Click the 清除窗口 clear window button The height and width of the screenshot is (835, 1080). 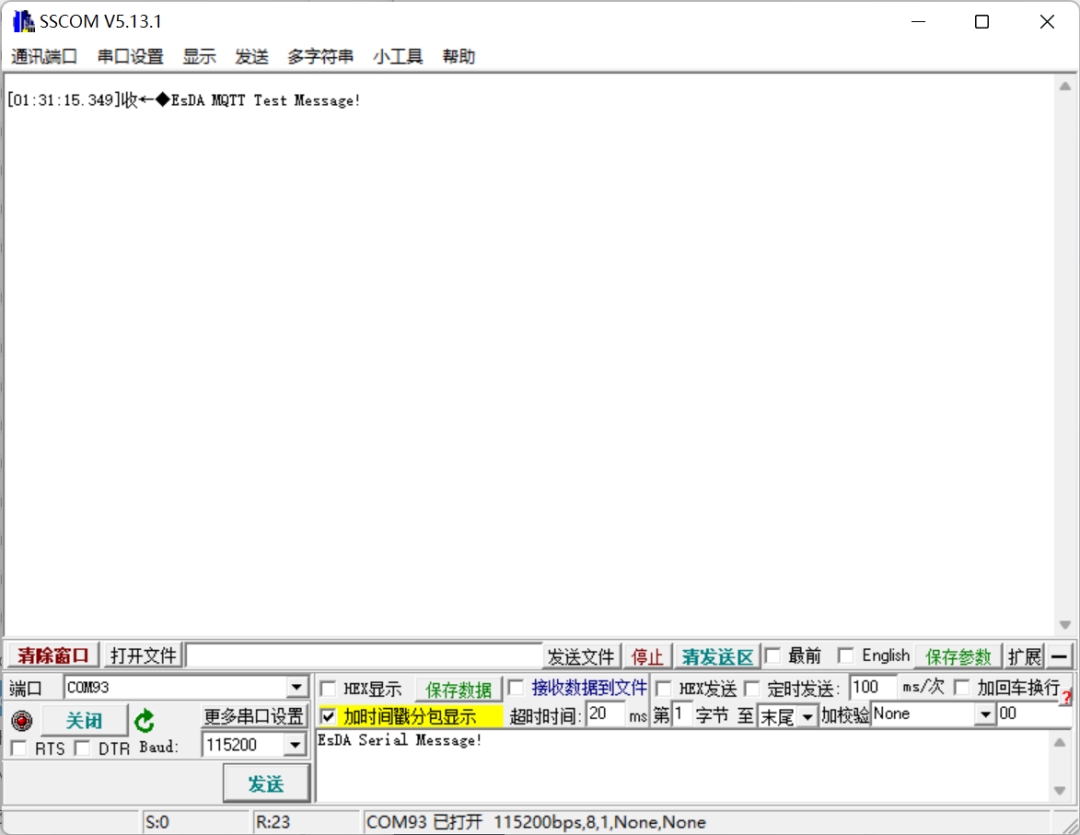coord(51,655)
